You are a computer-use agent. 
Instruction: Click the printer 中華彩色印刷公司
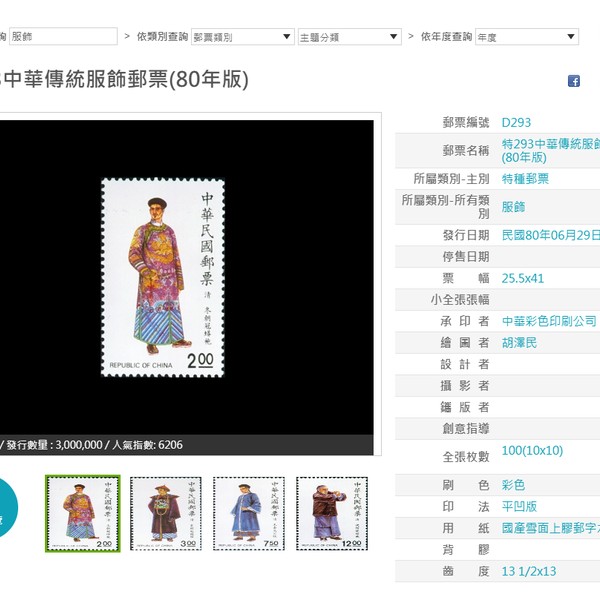(549, 321)
